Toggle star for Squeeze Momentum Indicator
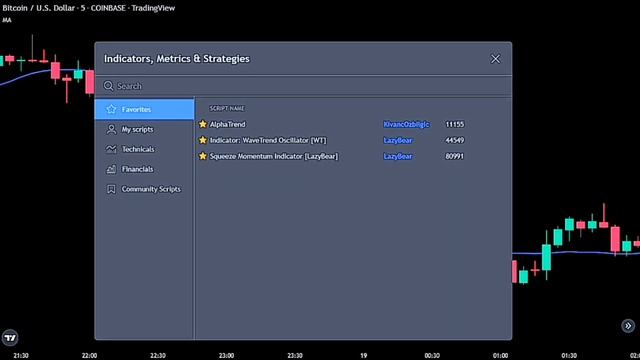Screen dimensions: 640x360 click(203, 156)
